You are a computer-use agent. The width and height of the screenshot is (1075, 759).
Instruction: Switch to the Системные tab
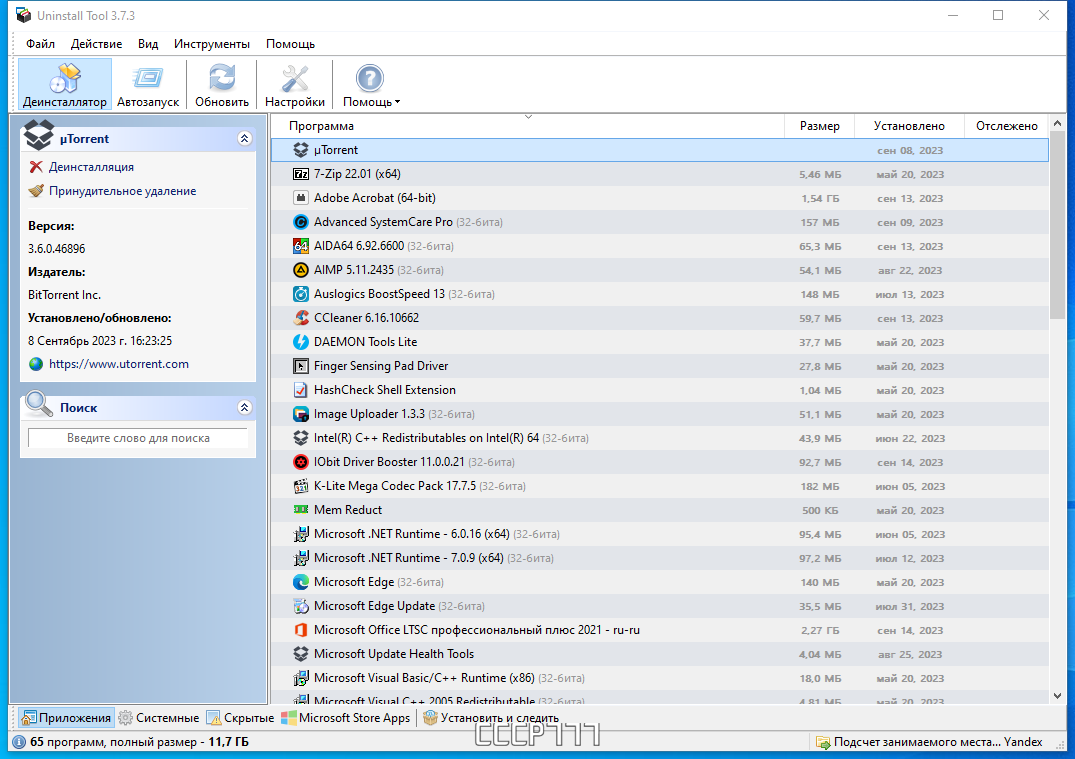(x=158, y=718)
